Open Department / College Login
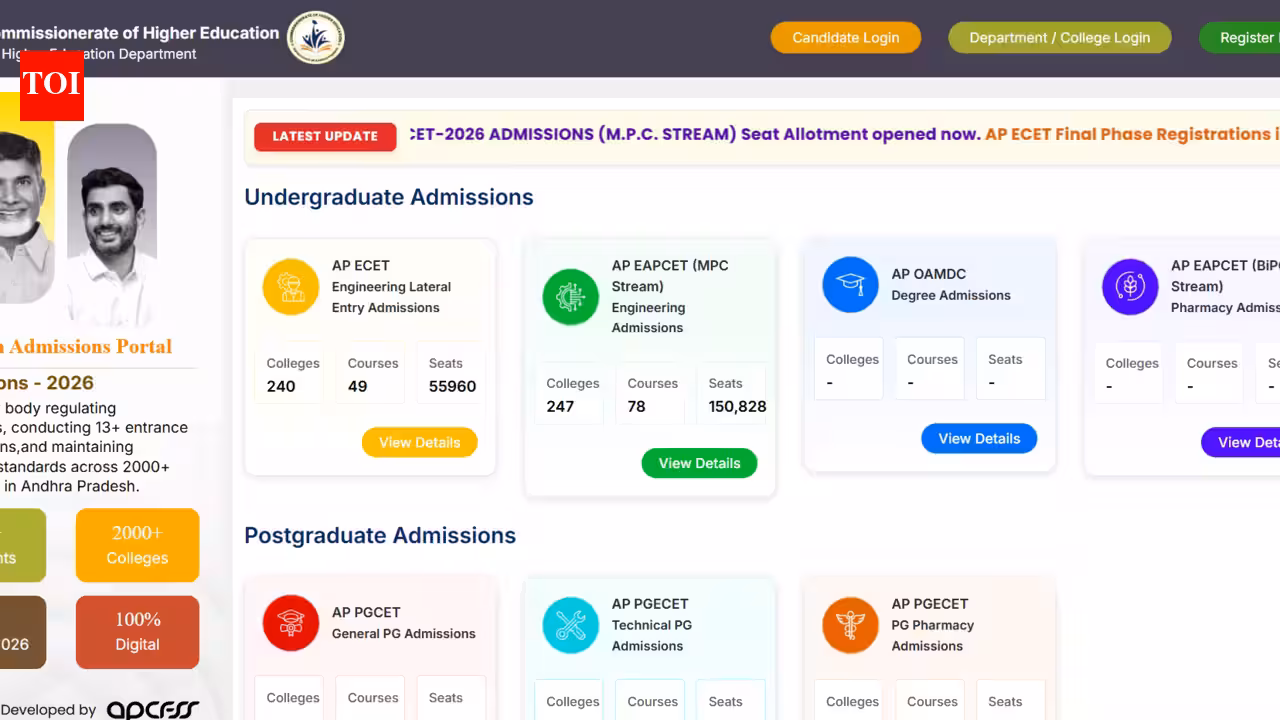This screenshot has height=720, width=1280. (1060, 38)
